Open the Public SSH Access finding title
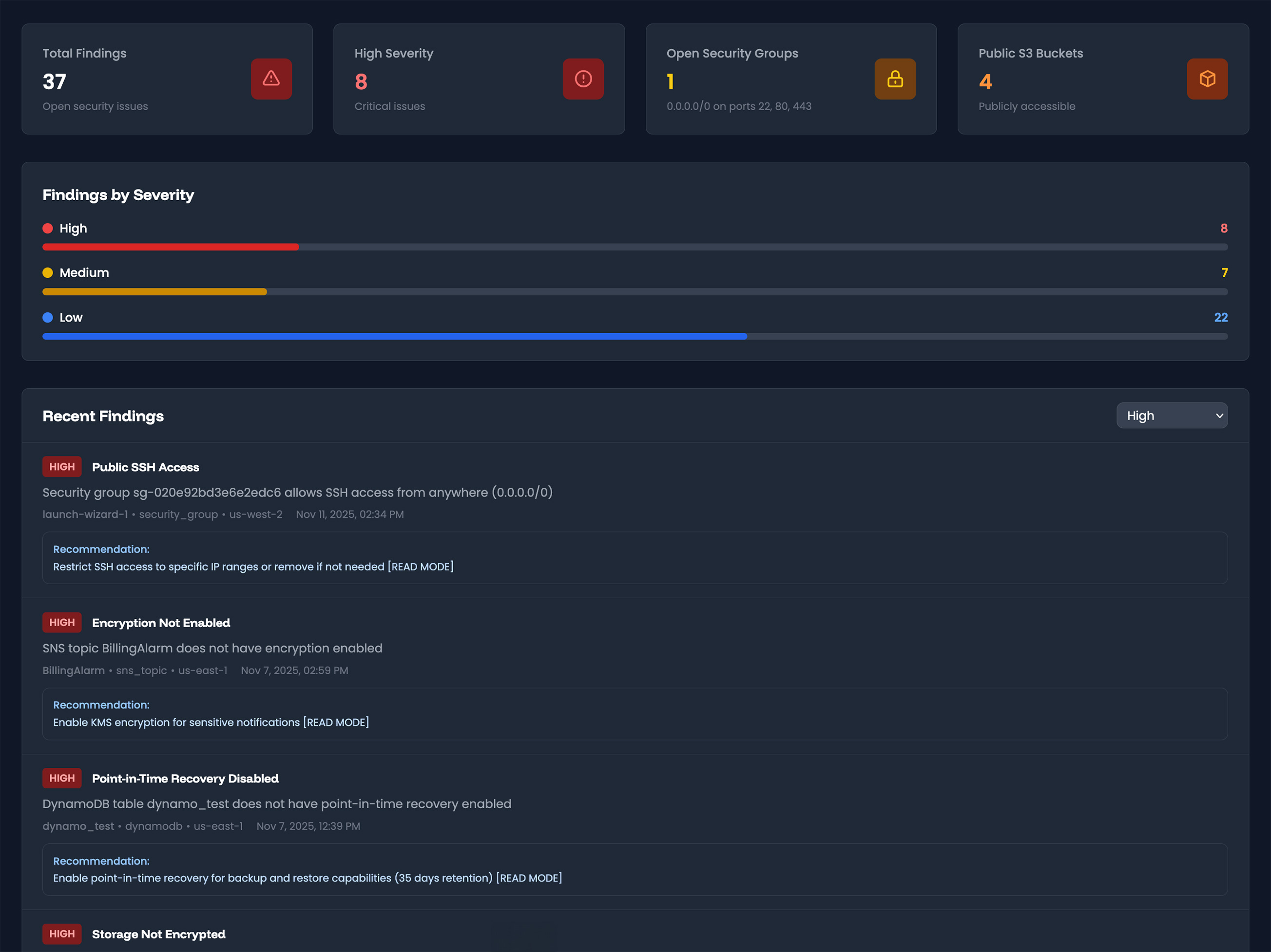Screen dimensions: 1271x952 coord(145,467)
